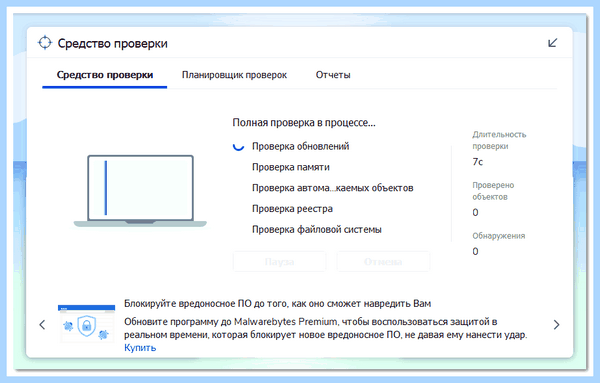Click the spinner beside Проверка обновлений
Viewport: 600px width, 383px height.
pos(238,146)
